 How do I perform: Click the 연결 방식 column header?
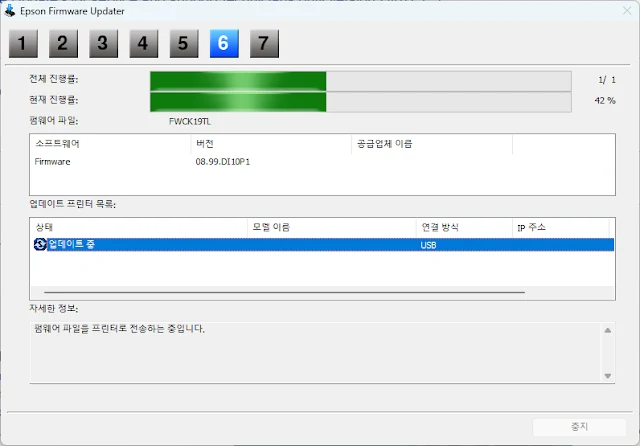pos(463,228)
